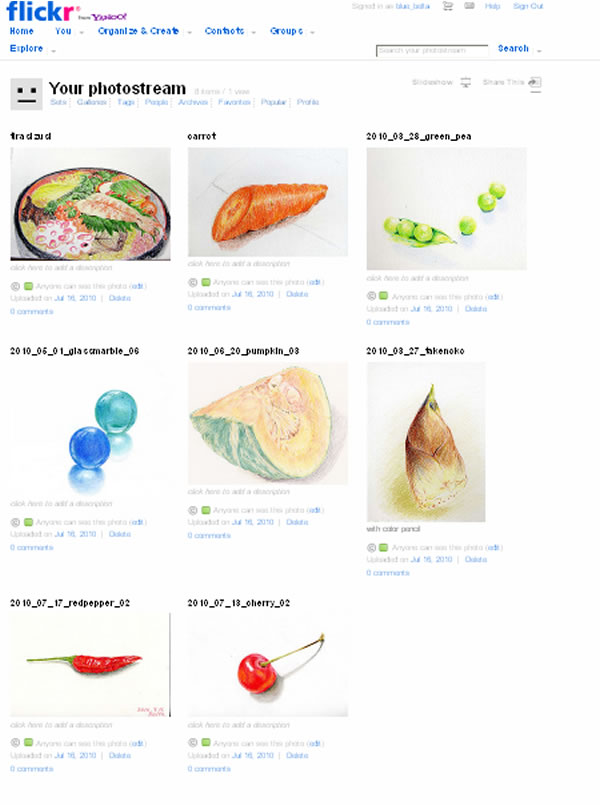Open the Favorites tab of photostream
Viewport: 600px width, 805px height.
click(x=234, y=102)
